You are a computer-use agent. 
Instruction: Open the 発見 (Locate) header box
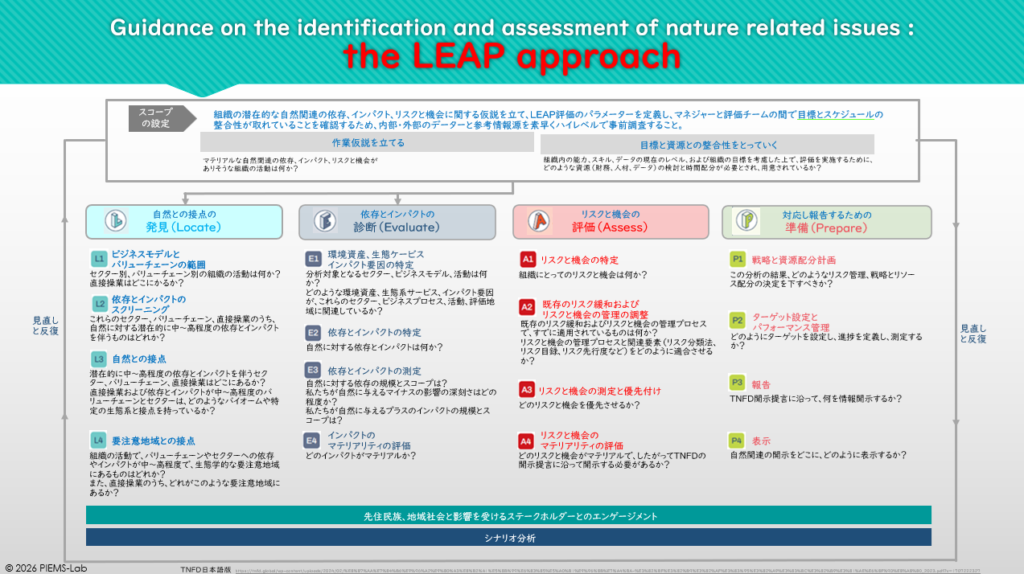190,222
